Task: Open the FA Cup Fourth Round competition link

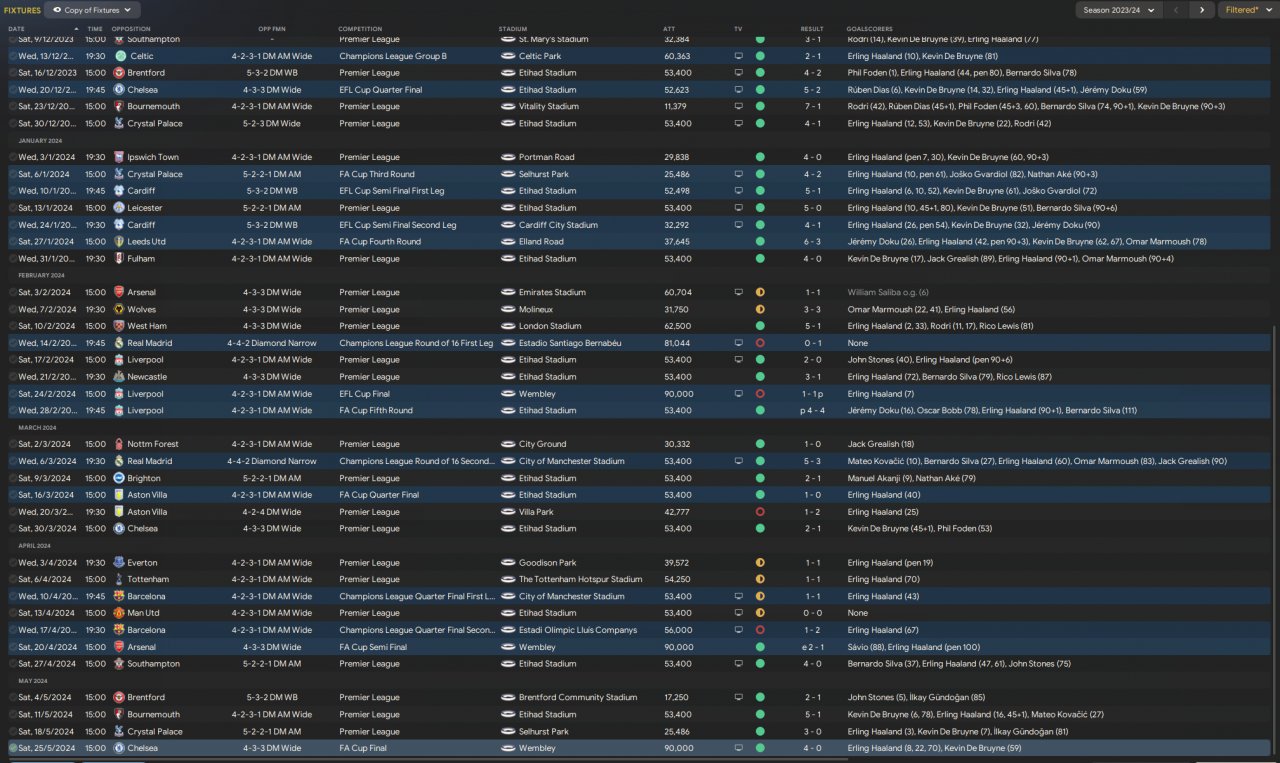Action: click(x=380, y=242)
